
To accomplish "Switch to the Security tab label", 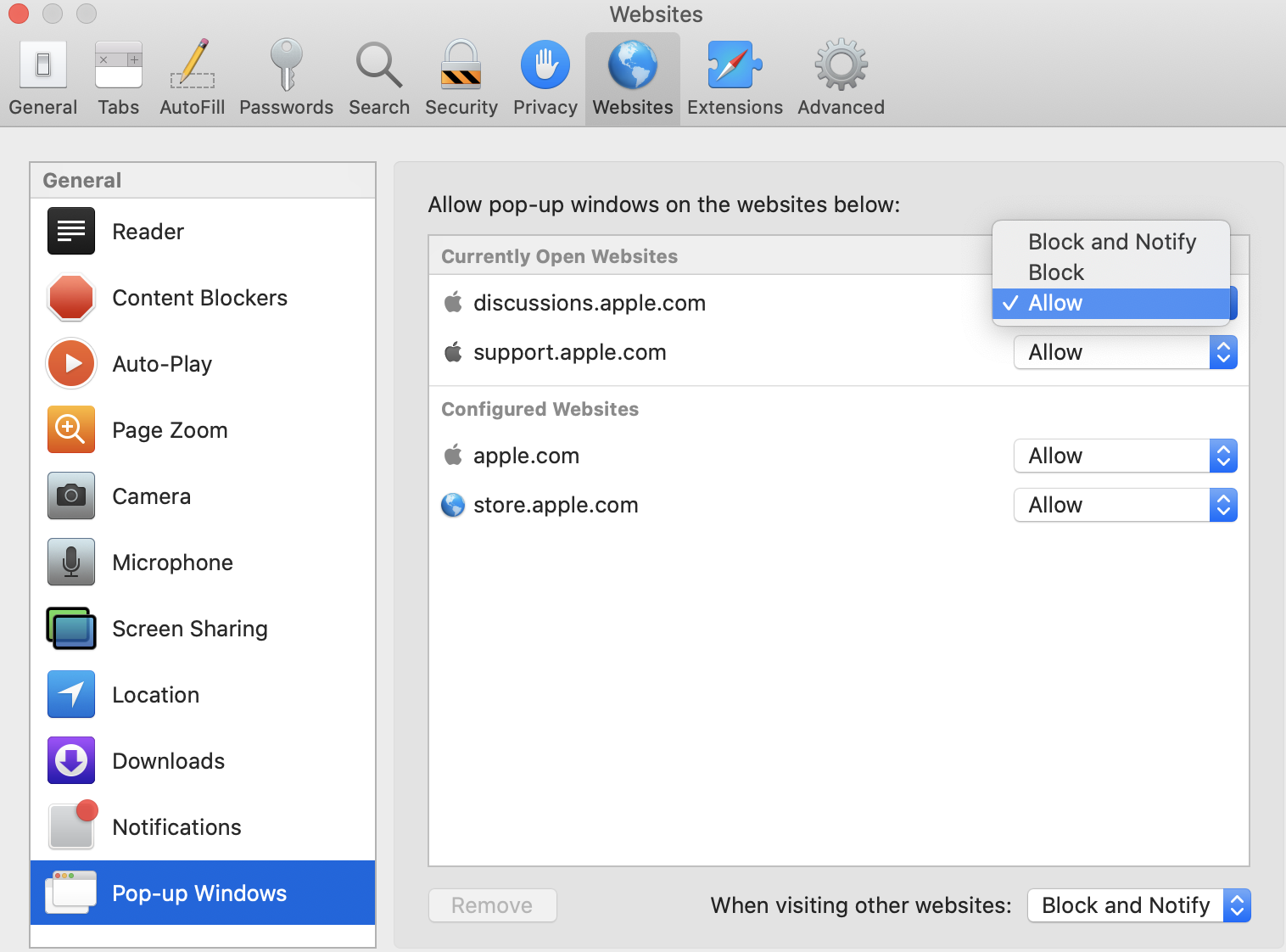I will click(461, 107).
